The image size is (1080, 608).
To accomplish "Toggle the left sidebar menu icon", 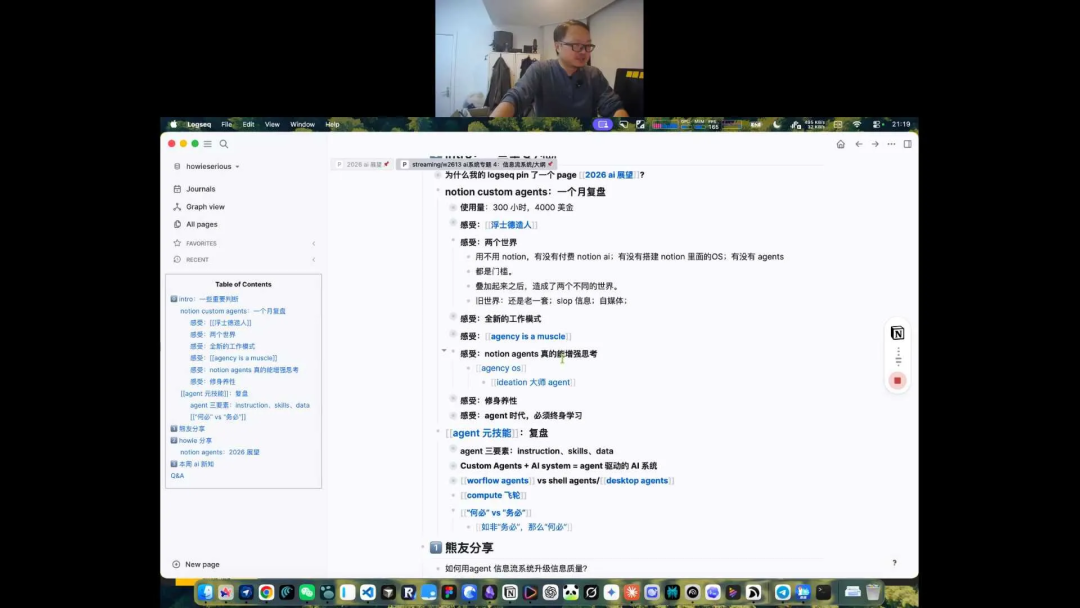I will pyautogui.click(x=207, y=144).
